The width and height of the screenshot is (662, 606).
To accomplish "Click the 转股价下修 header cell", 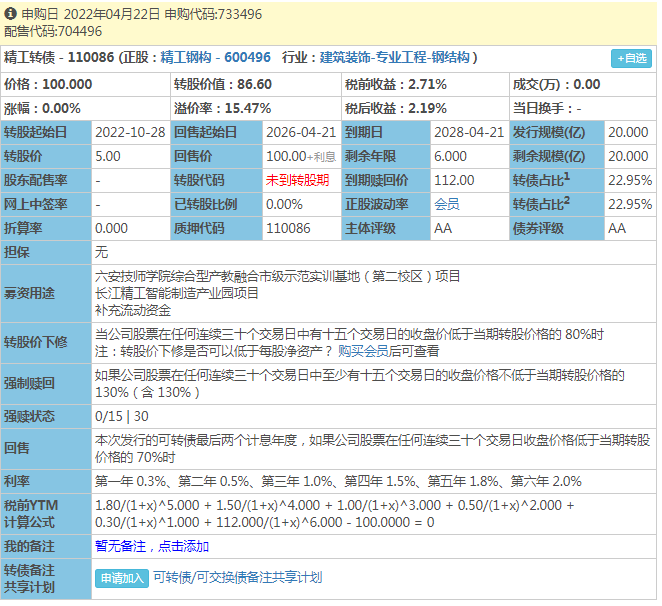I will pyautogui.click(x=46, y=342).
